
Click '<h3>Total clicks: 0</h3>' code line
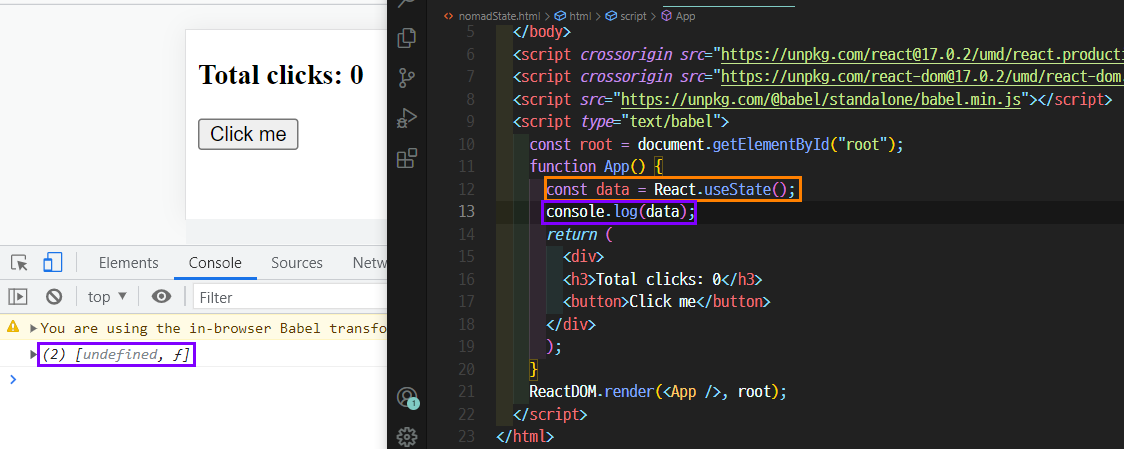pos(663,279)
